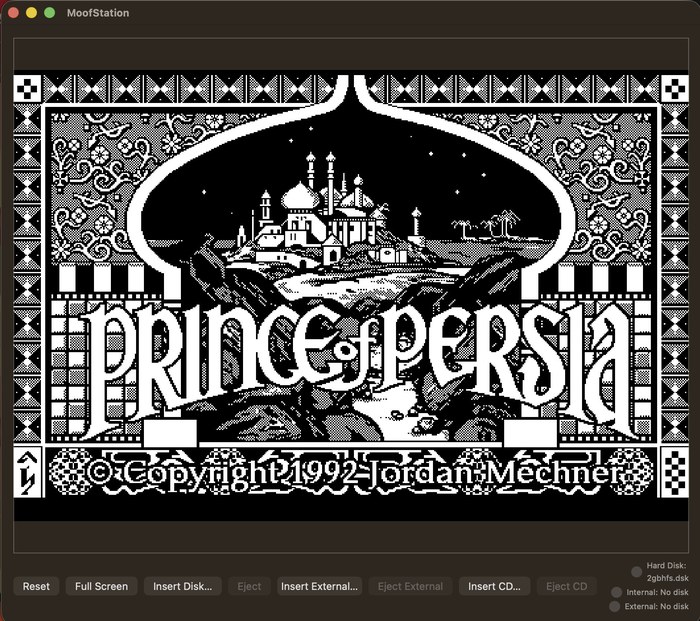The width and height of the screenshot is (700, 621).
Task: Click the Eject External button
Action: (x=410, y=586)
